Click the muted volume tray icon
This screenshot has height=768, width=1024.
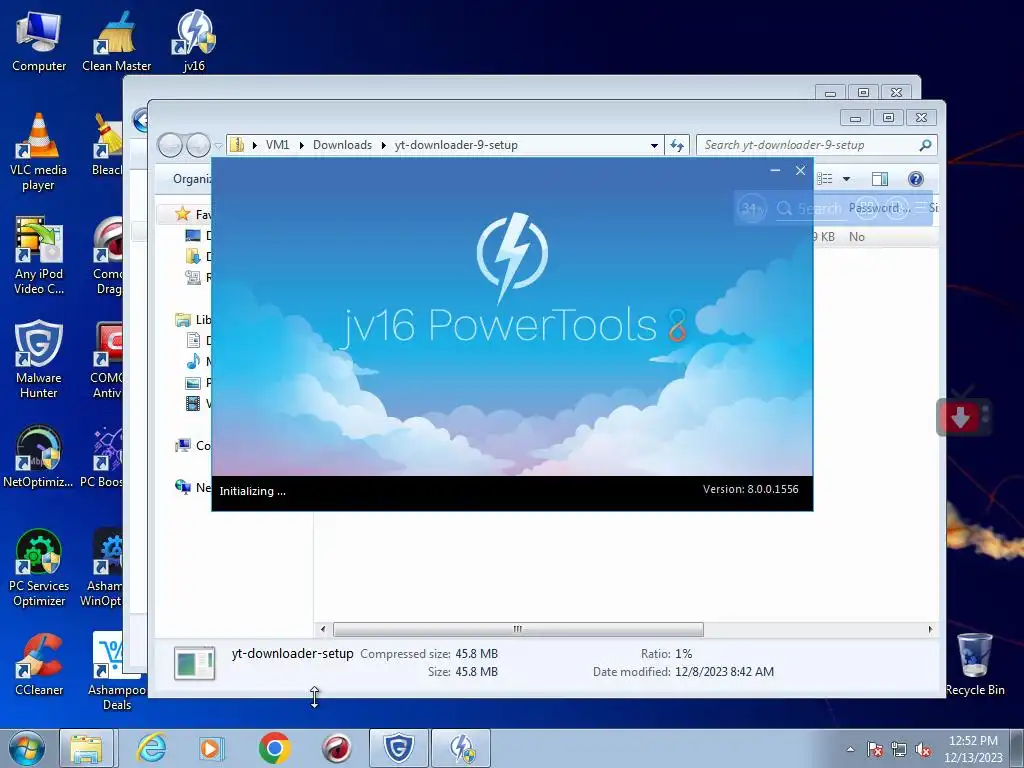923,750
